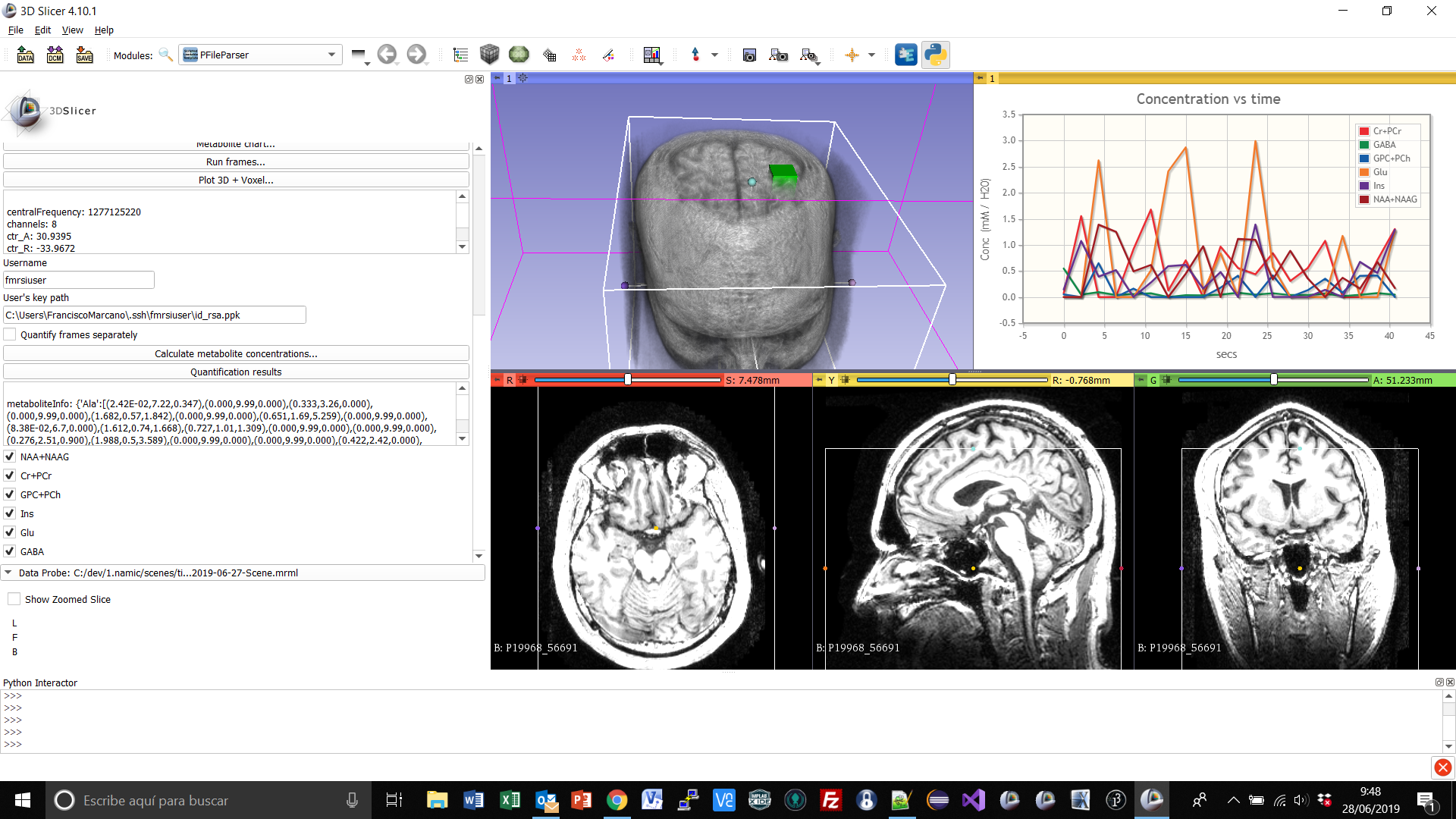This screenshot has width=1456, height=819.
Task: Toggle the crosshair tool icon
Action: click(852, 55)
